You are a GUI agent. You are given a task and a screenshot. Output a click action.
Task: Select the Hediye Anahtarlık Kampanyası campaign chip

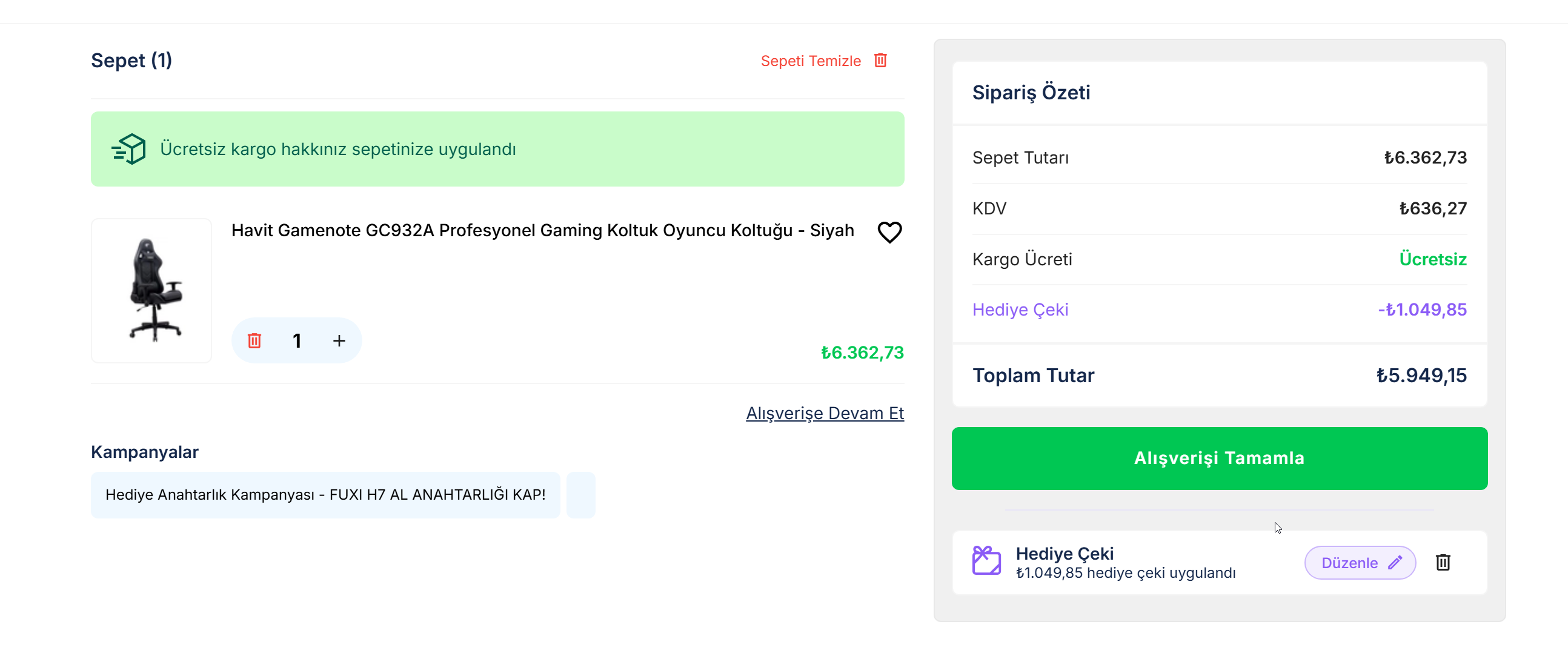(325, 495)
